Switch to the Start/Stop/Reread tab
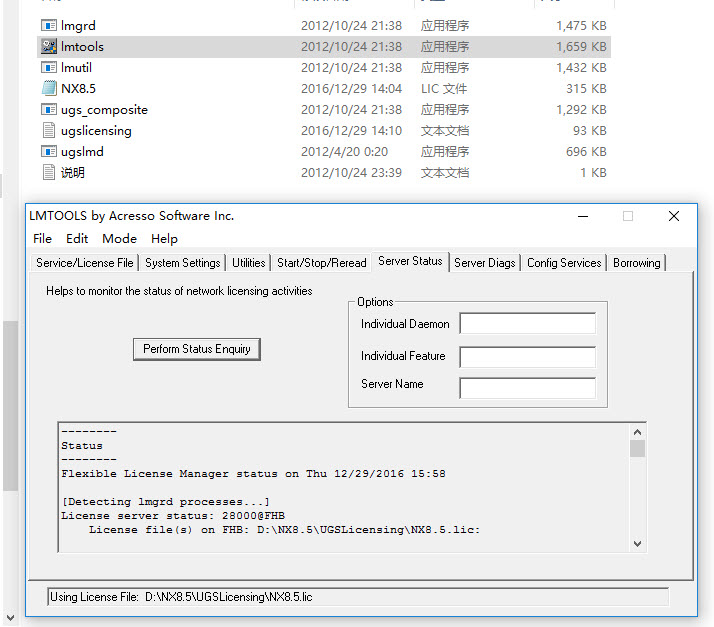The image size is (714, 627). click(322, 263)
